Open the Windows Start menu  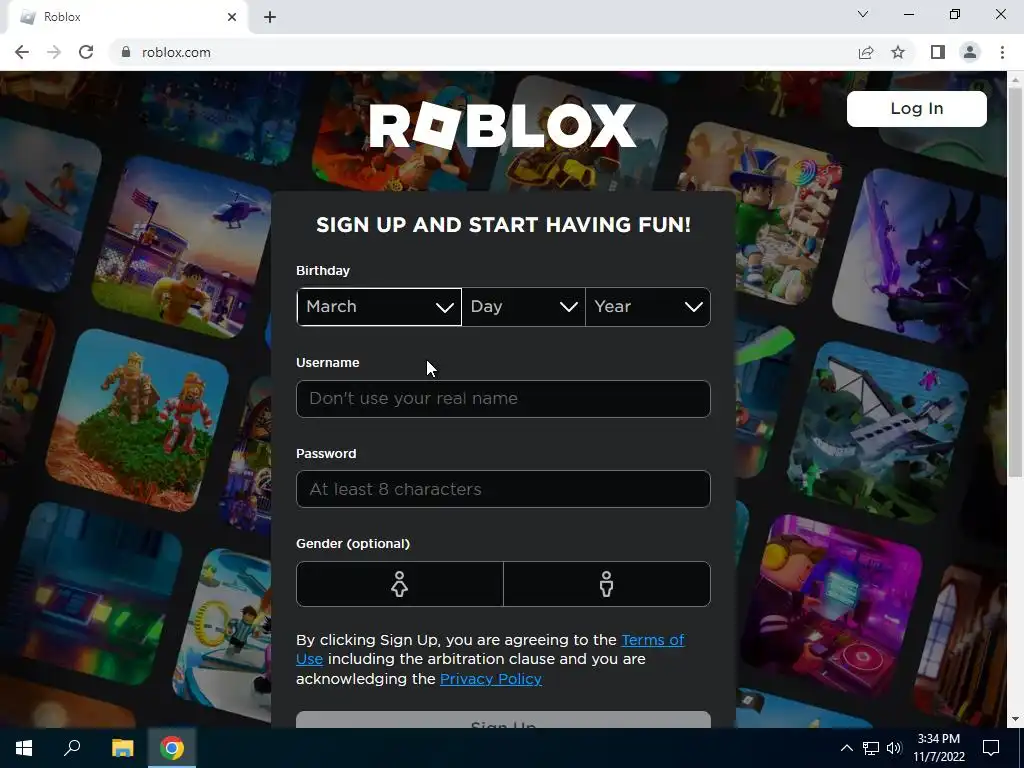point(24,748)
